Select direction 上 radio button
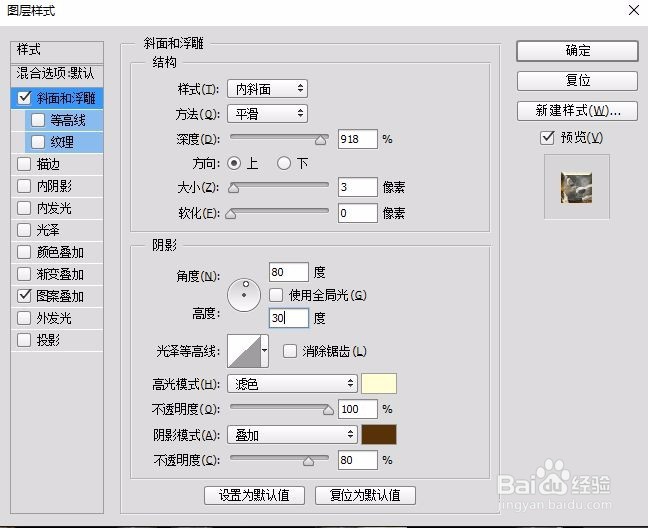The image size is (648, 528). point(234,163)
